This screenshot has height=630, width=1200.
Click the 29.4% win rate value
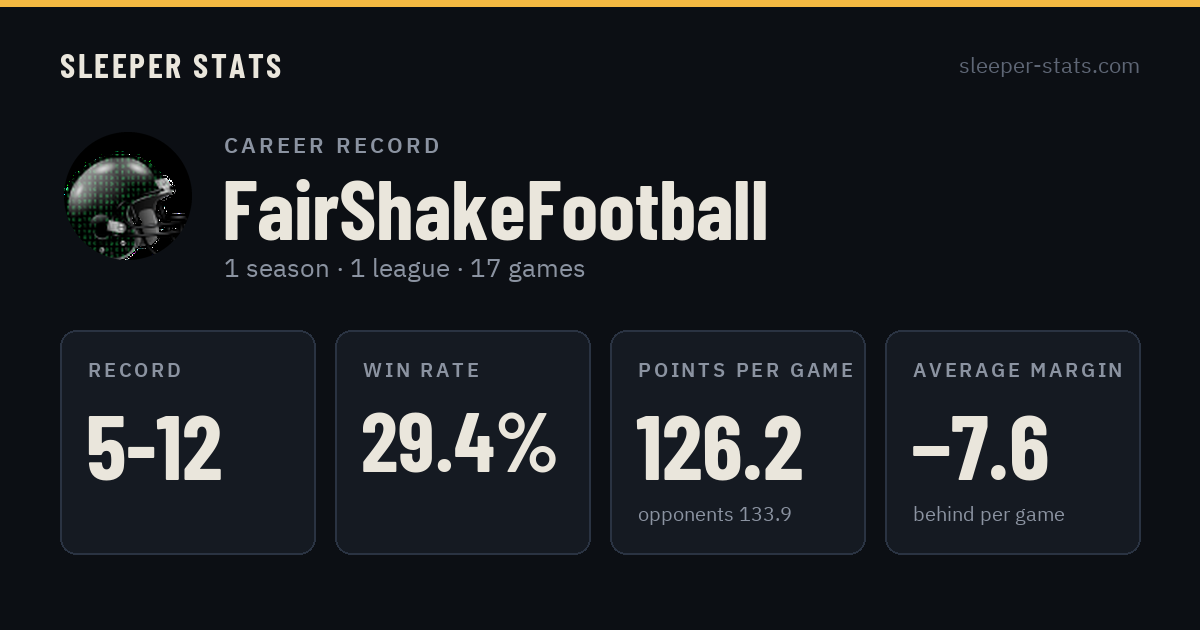point(459,443)
